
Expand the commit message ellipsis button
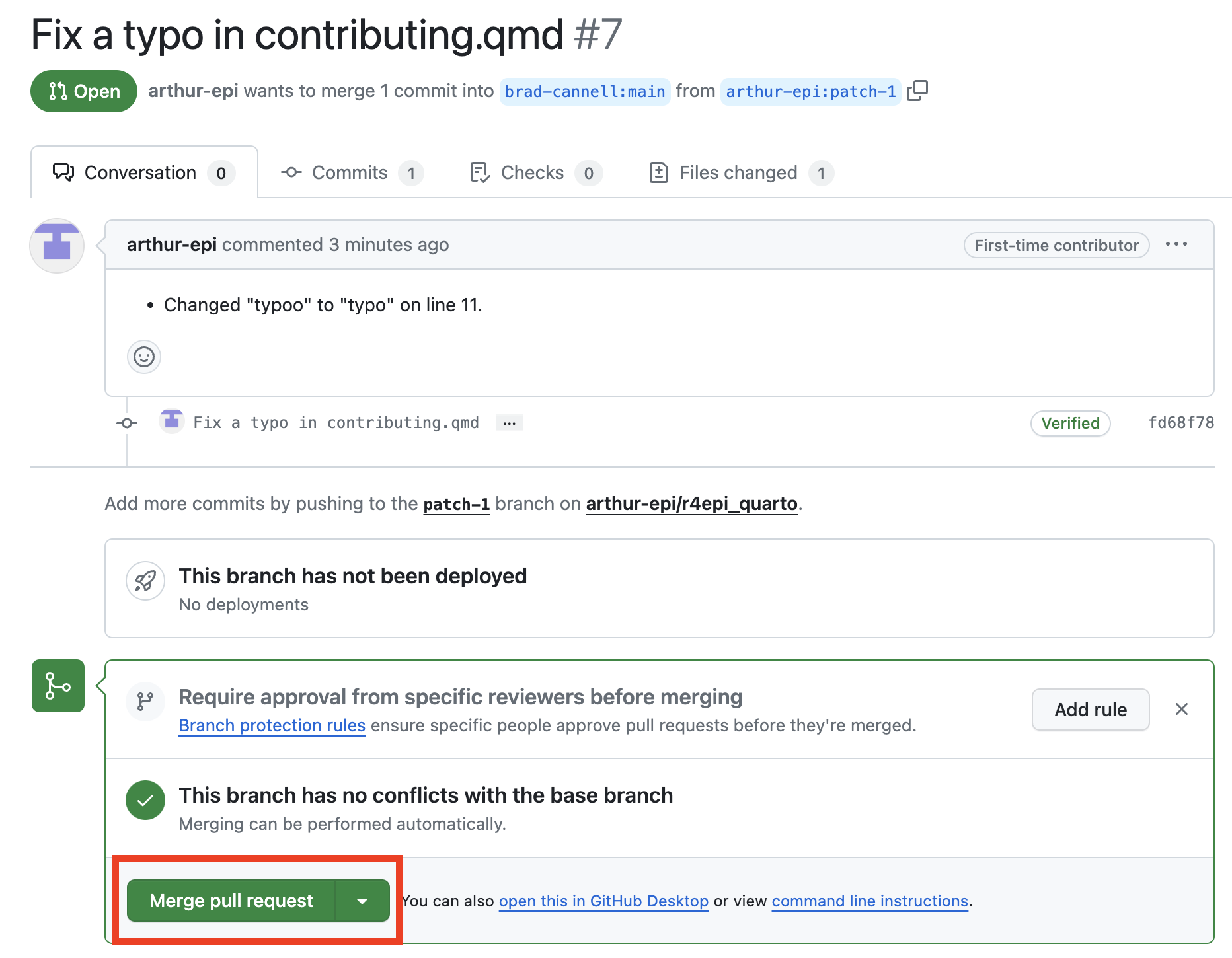pos(510,423)
